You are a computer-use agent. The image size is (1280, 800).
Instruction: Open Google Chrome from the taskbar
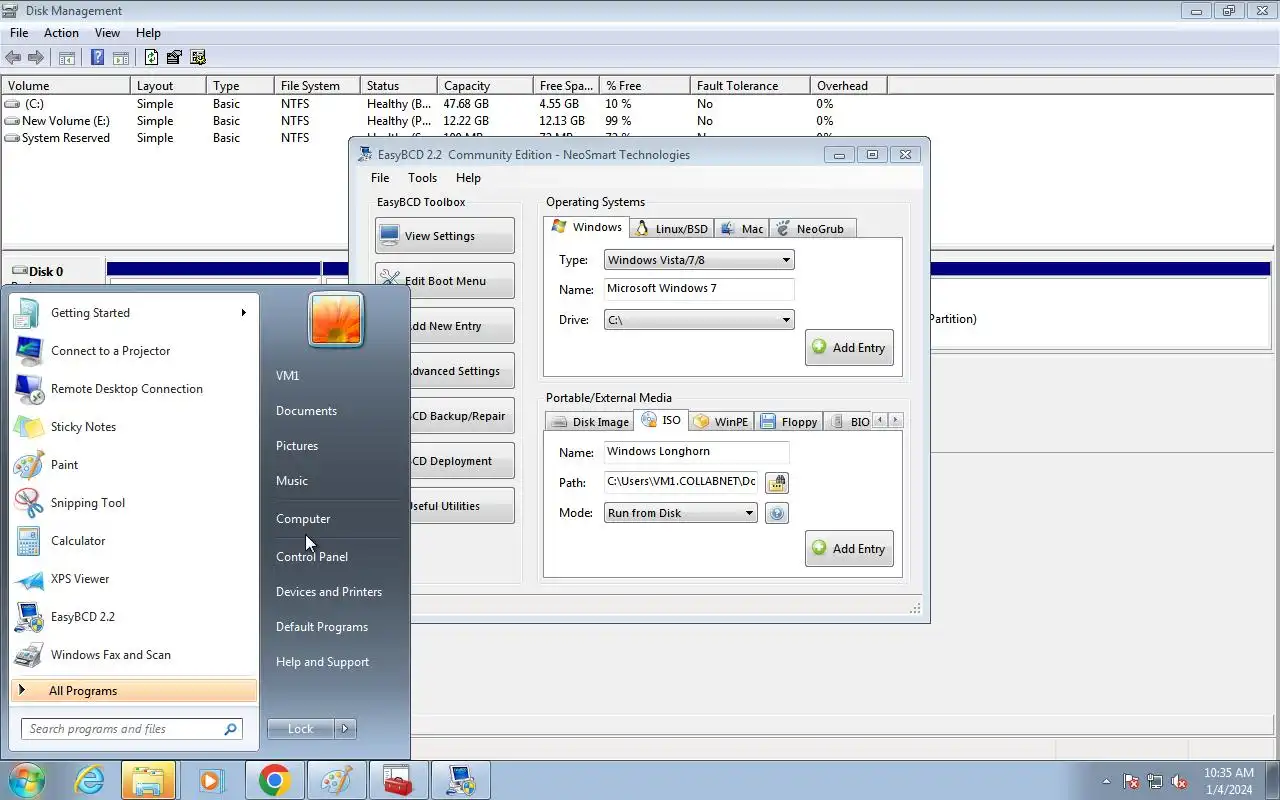(274, 781)
